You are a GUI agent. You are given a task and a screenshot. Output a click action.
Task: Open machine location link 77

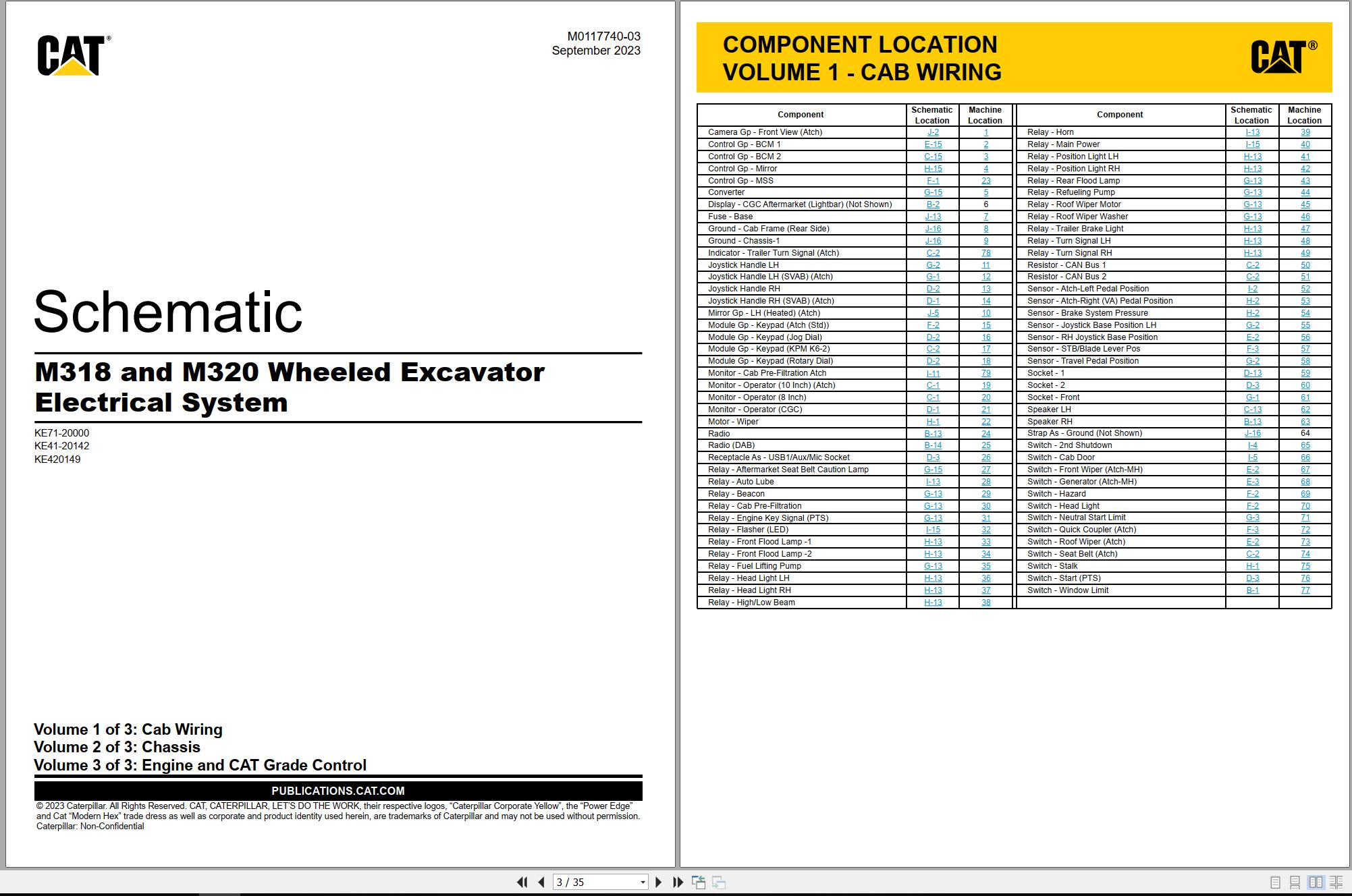click(1305, 590)
